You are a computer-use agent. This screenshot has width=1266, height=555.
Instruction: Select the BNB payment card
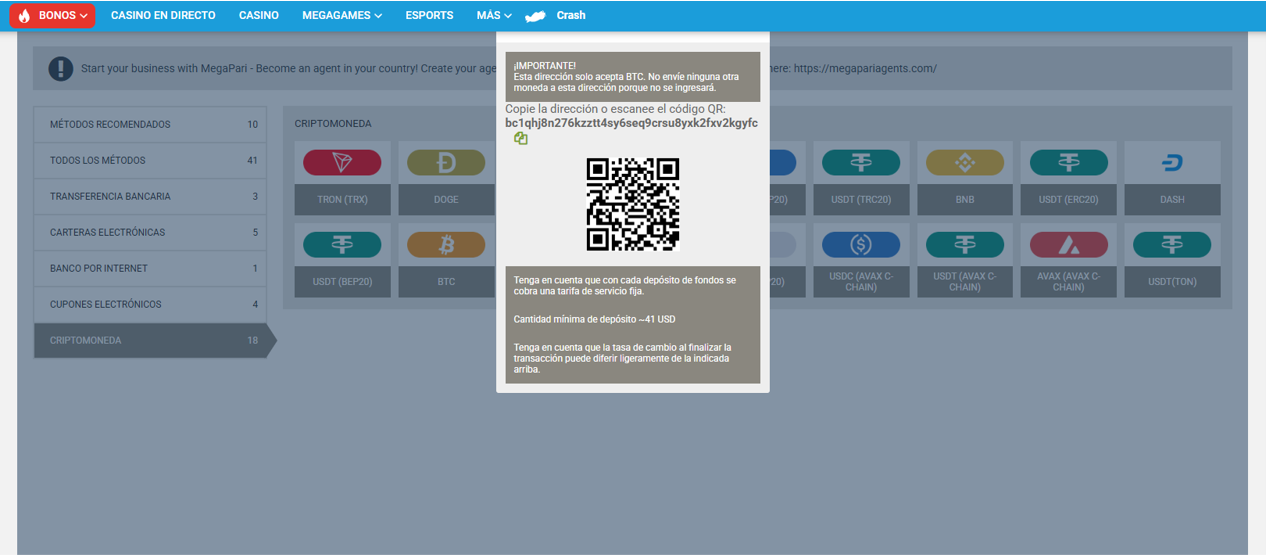pyautogui.click(x=965, y=178)
